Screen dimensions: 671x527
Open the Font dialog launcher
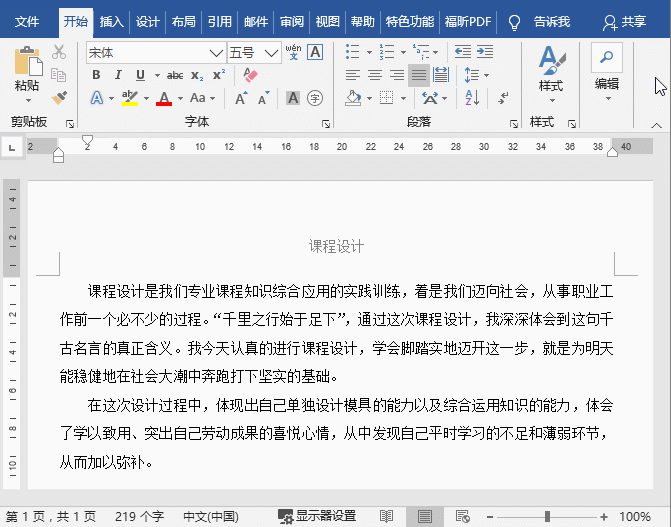[326, 124]
